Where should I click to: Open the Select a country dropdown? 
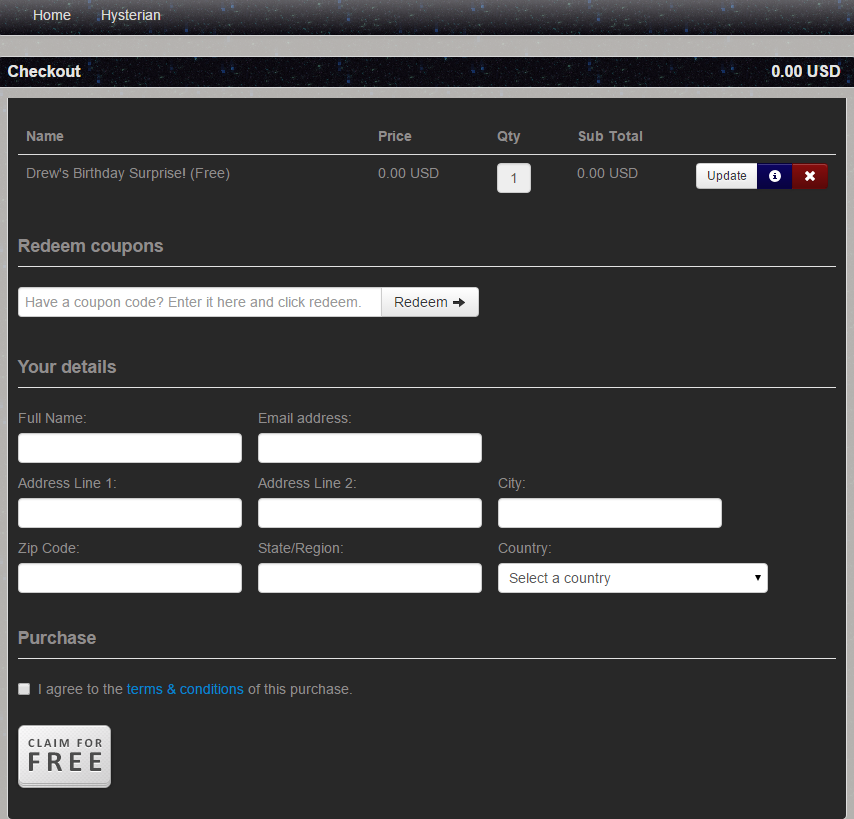click(x=633, y=578)
